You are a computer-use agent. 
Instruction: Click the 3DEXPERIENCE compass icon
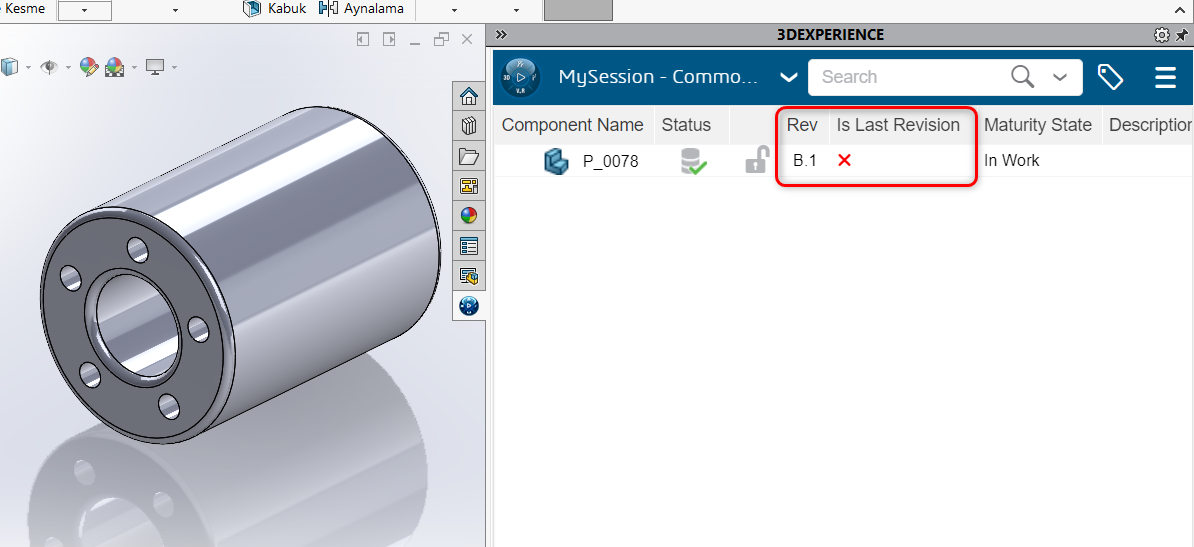tap(522, 77)
